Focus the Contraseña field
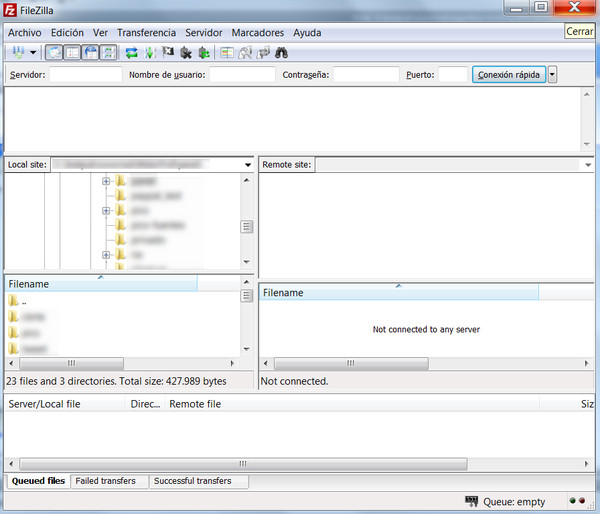The width and height of the screenshot is (600, 514). pos(366,75)
